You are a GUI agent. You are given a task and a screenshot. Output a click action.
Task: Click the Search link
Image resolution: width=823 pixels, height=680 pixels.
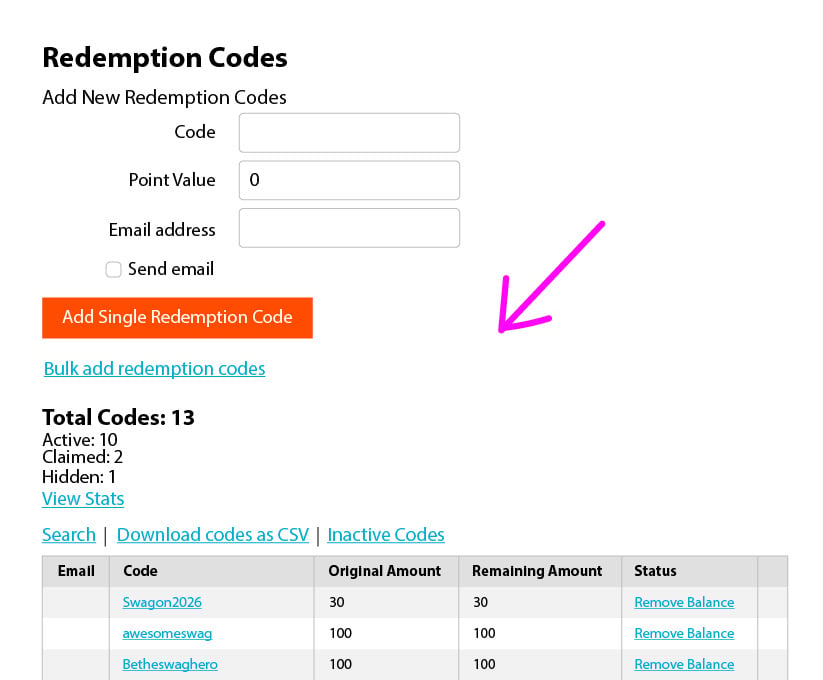(69, 535)
